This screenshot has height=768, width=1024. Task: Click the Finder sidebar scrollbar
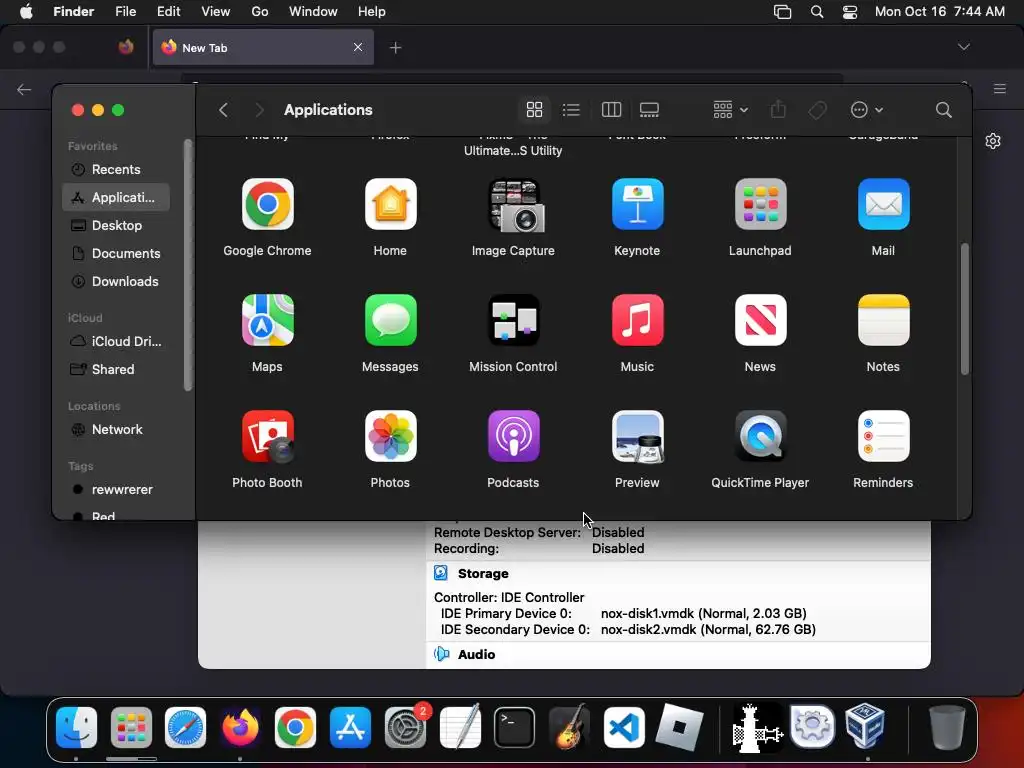coord(188,265)
